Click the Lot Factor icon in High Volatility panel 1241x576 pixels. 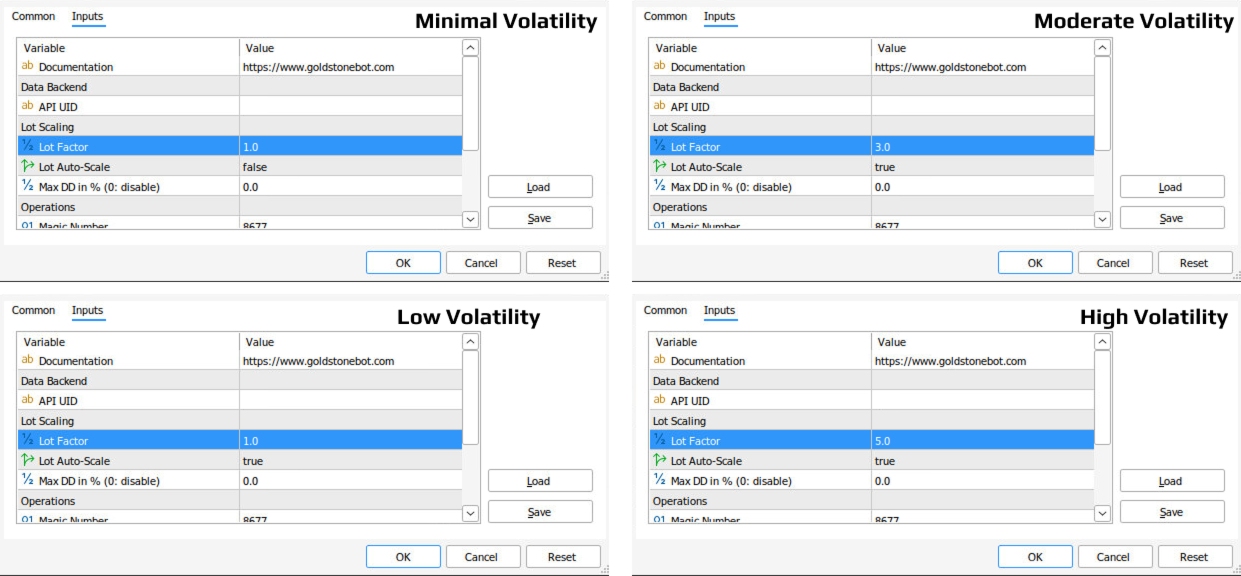coord(659,441)
